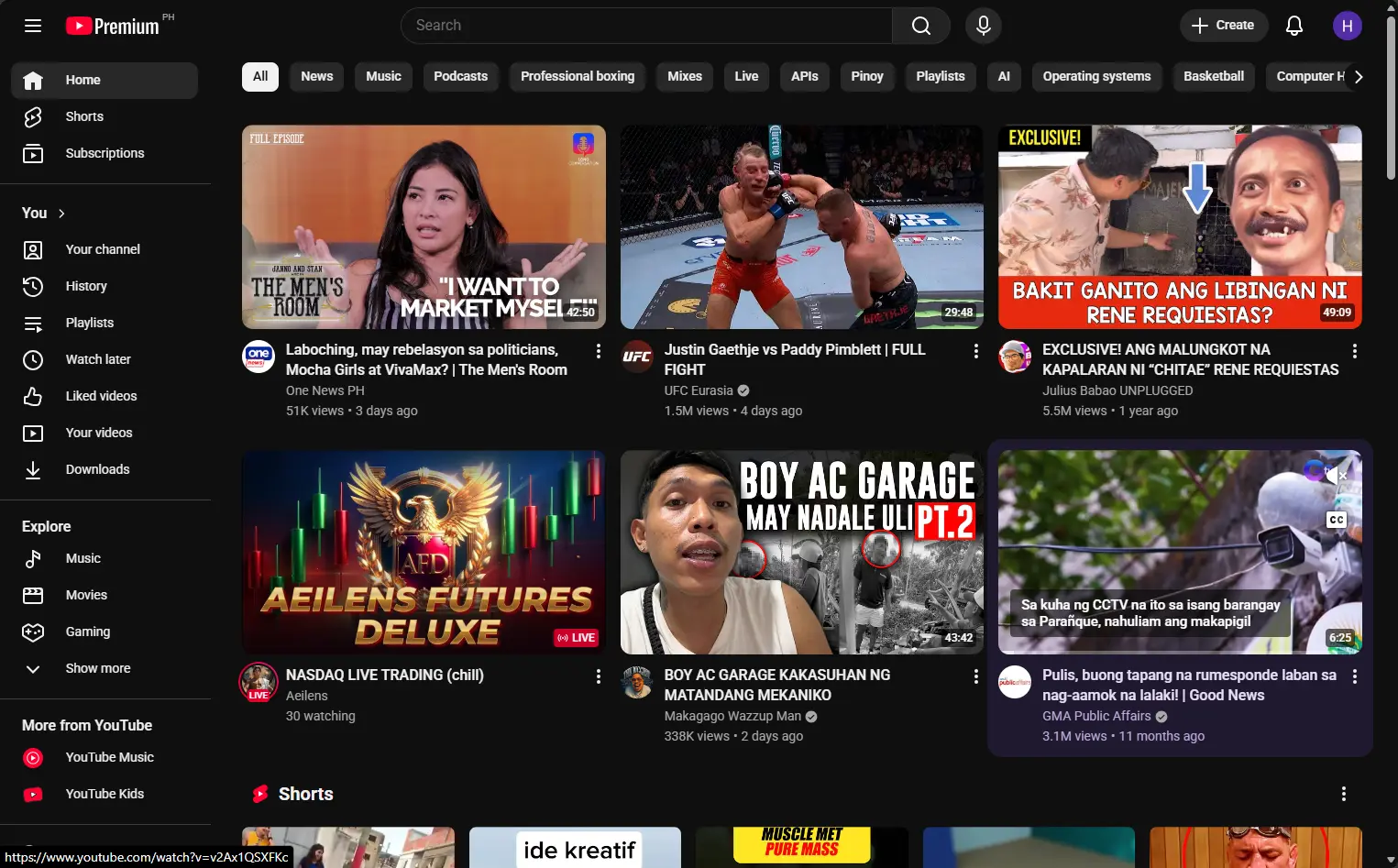
Task: Start voice search with microphone icon
Action: (x=984, y=26)
